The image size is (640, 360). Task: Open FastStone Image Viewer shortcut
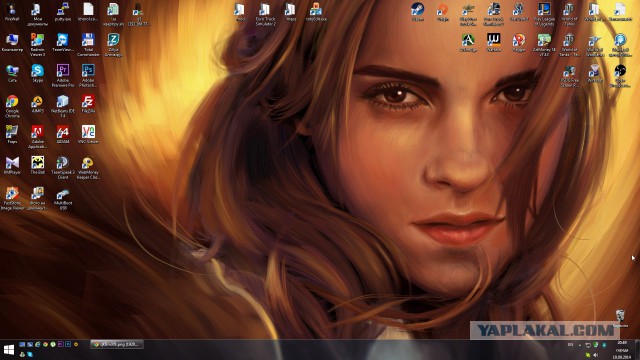tap(12, 198)
